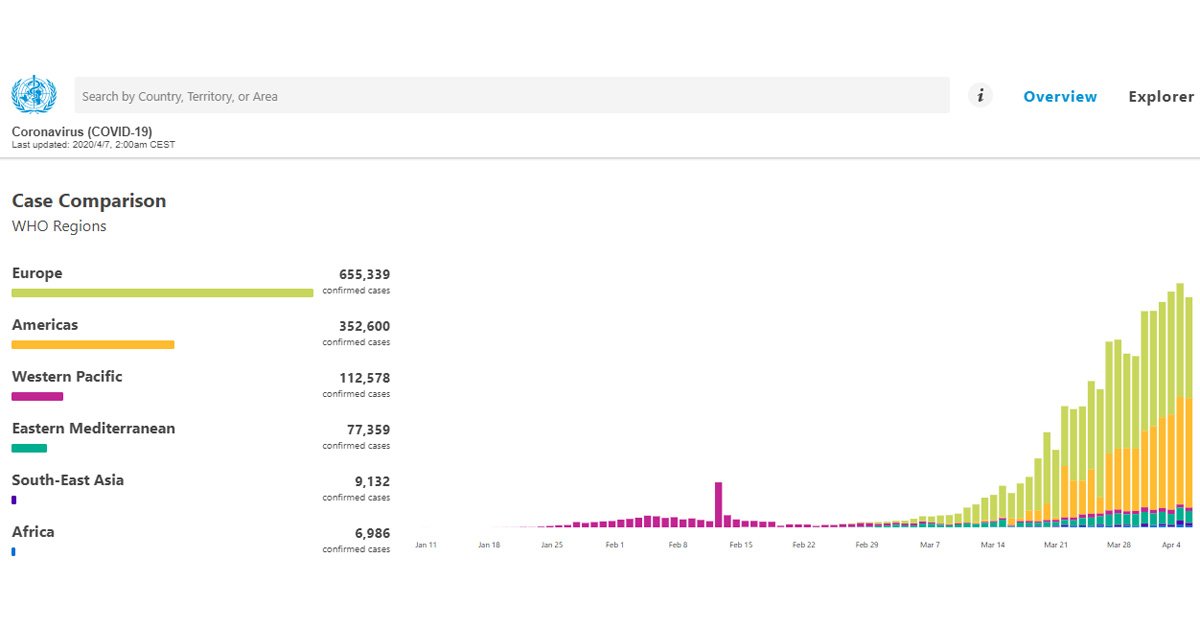This screenshot has height=630, width=1200.
Task: Switch to the Explorer tab
Action: (1161, 97)
